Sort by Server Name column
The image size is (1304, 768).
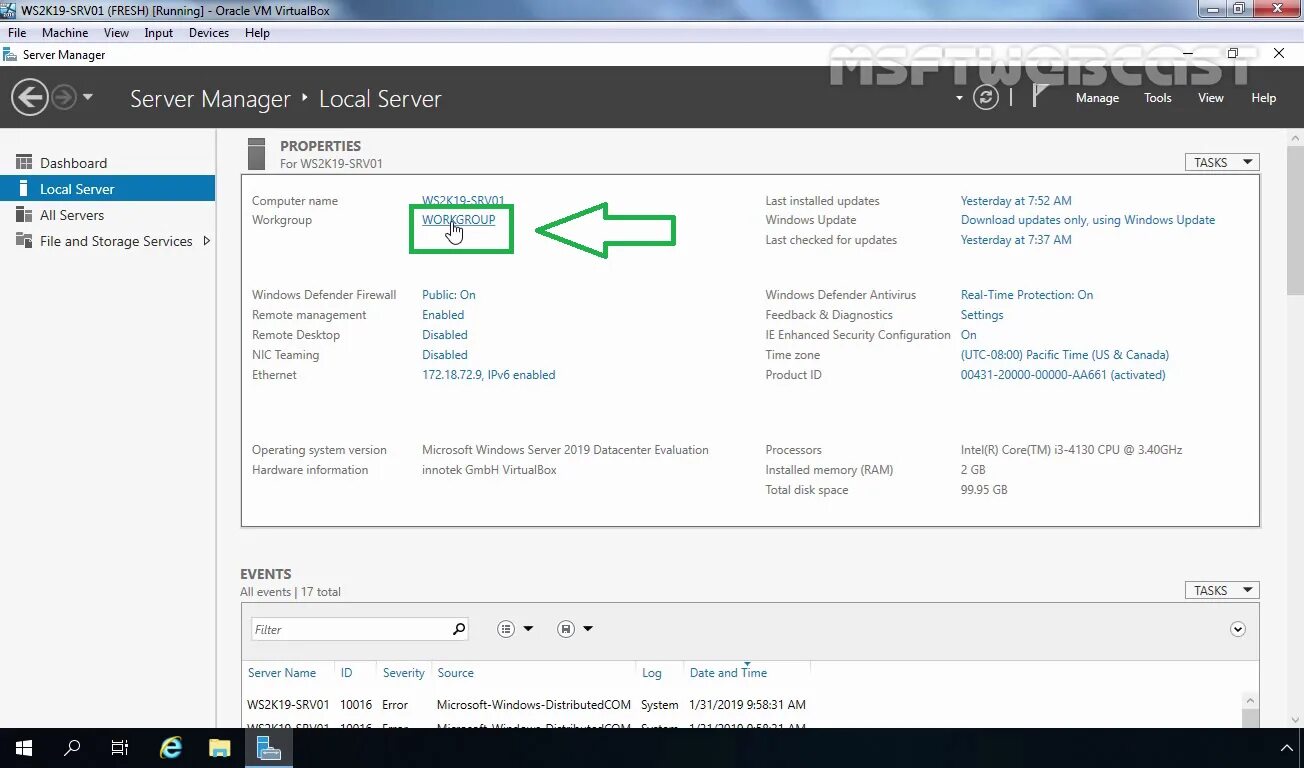coord(282,673)
